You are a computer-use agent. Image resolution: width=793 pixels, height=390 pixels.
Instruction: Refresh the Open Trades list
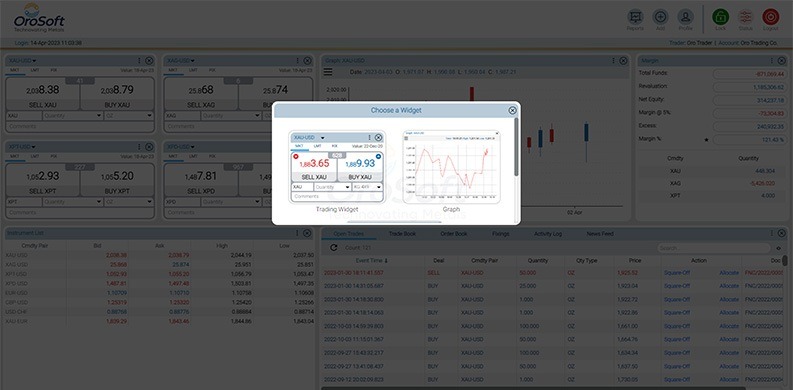(x=333, y=248)
